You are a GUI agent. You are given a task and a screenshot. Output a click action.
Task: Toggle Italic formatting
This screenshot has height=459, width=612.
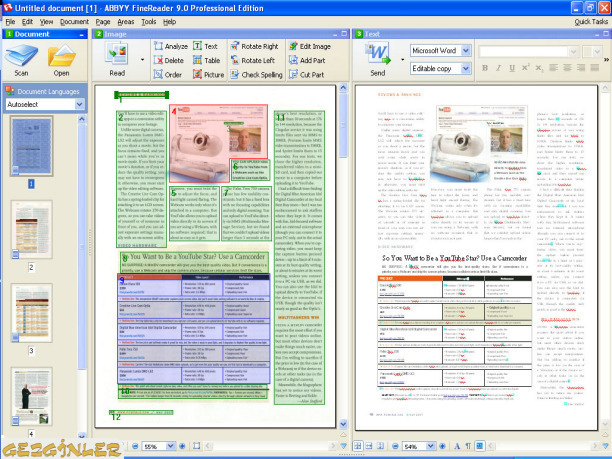click(498, 68)
